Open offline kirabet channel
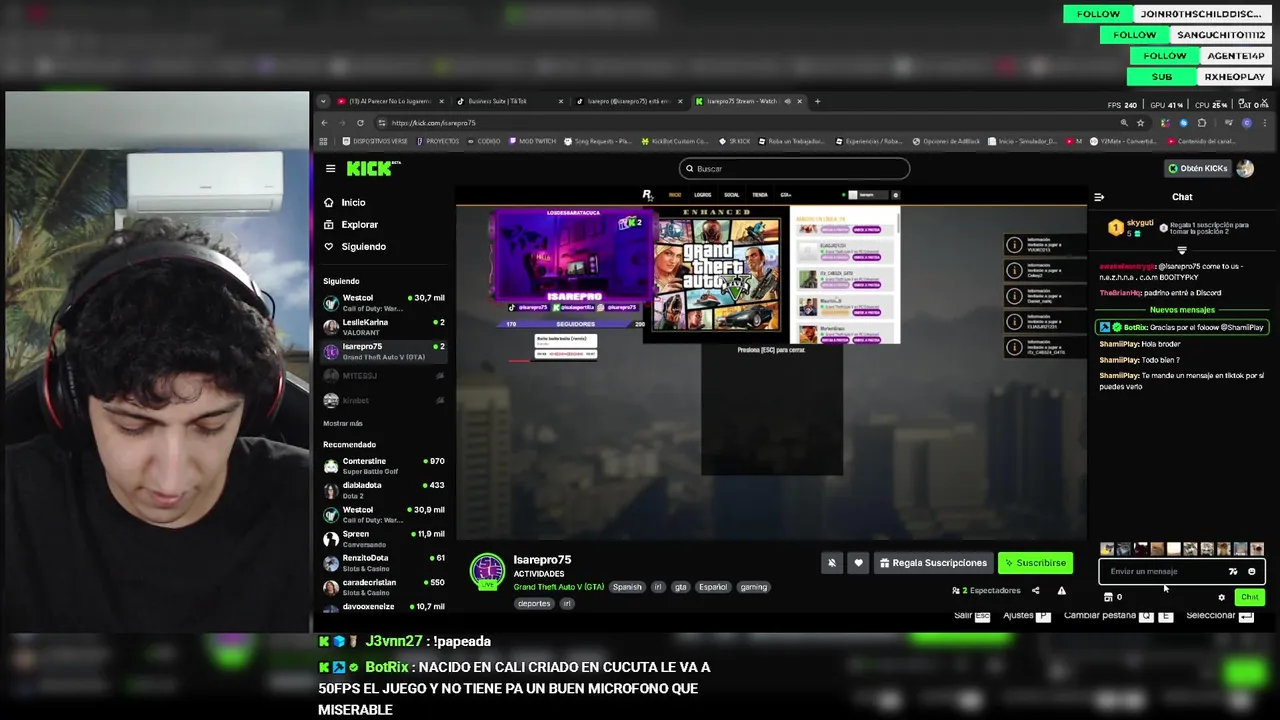This screenshot has height=720, width=1280. [383, 400]
